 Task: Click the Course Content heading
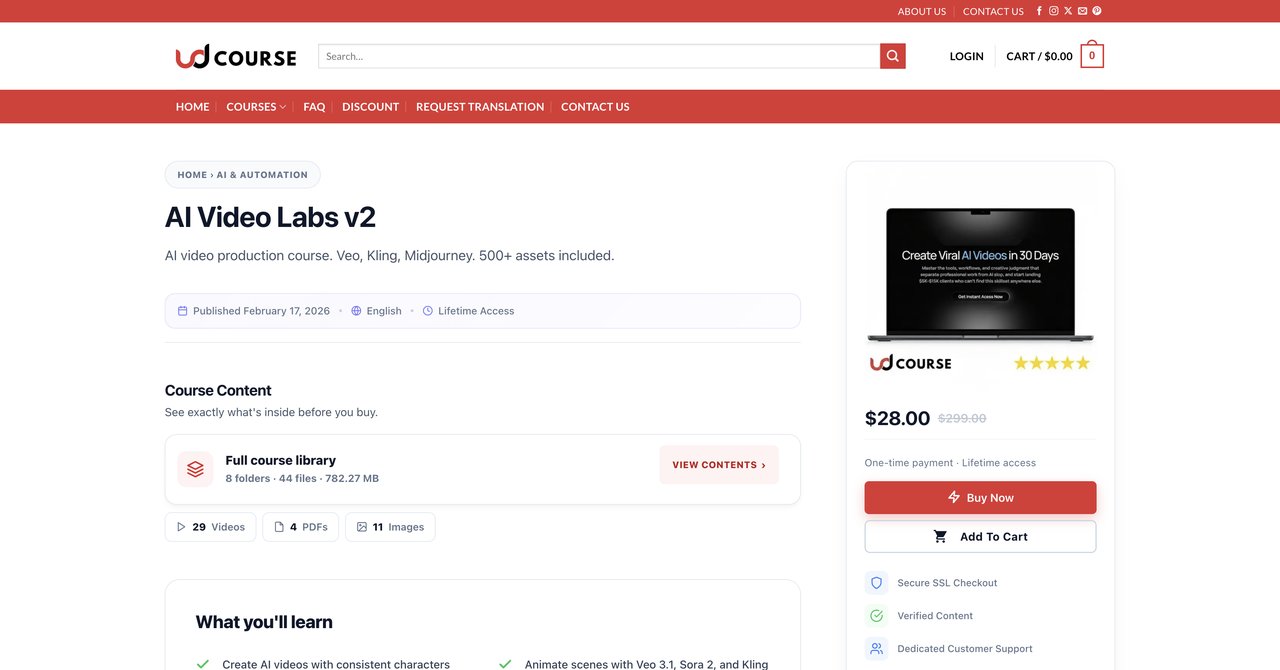pos(218,391)
